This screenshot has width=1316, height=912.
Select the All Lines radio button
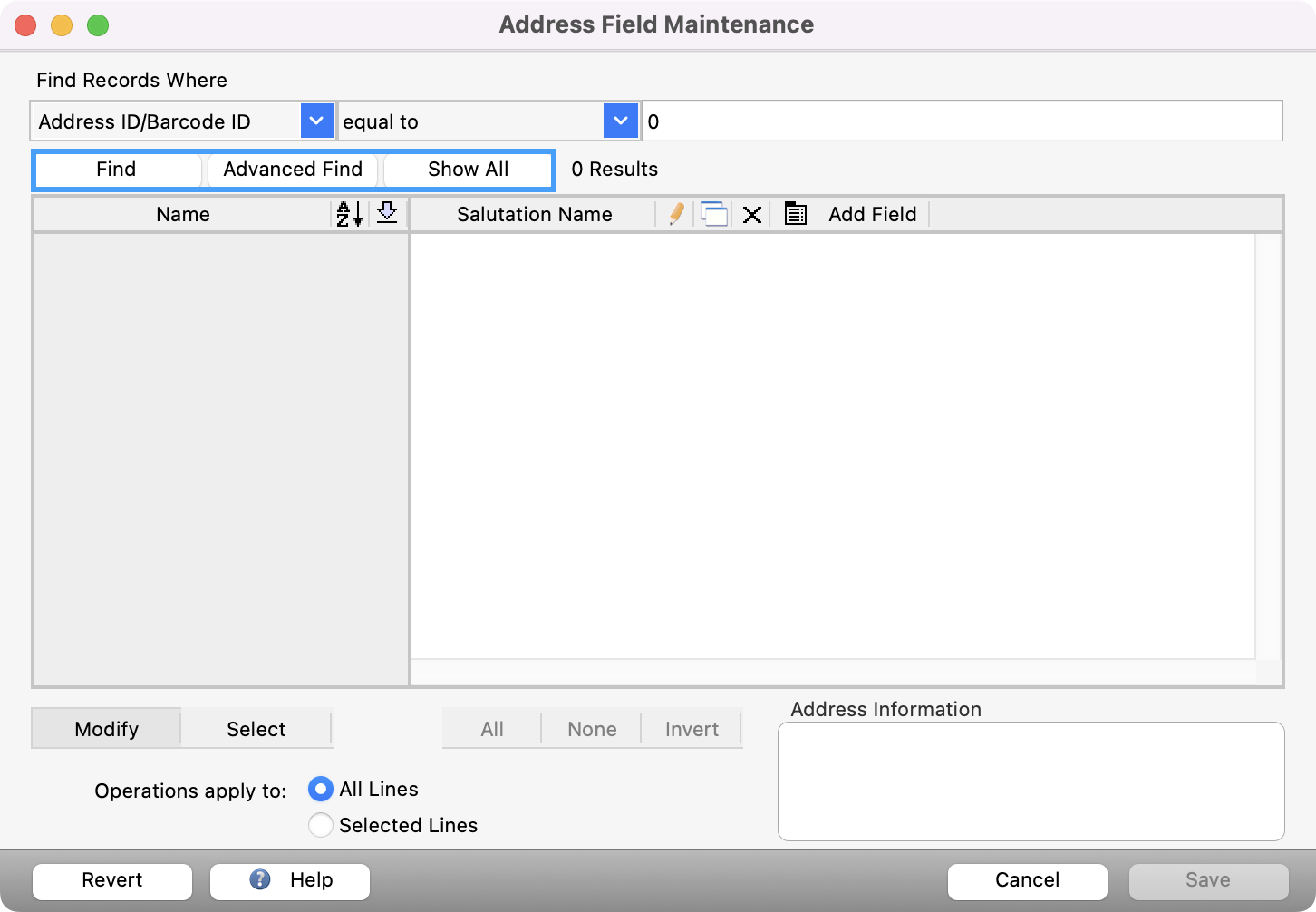321,789
